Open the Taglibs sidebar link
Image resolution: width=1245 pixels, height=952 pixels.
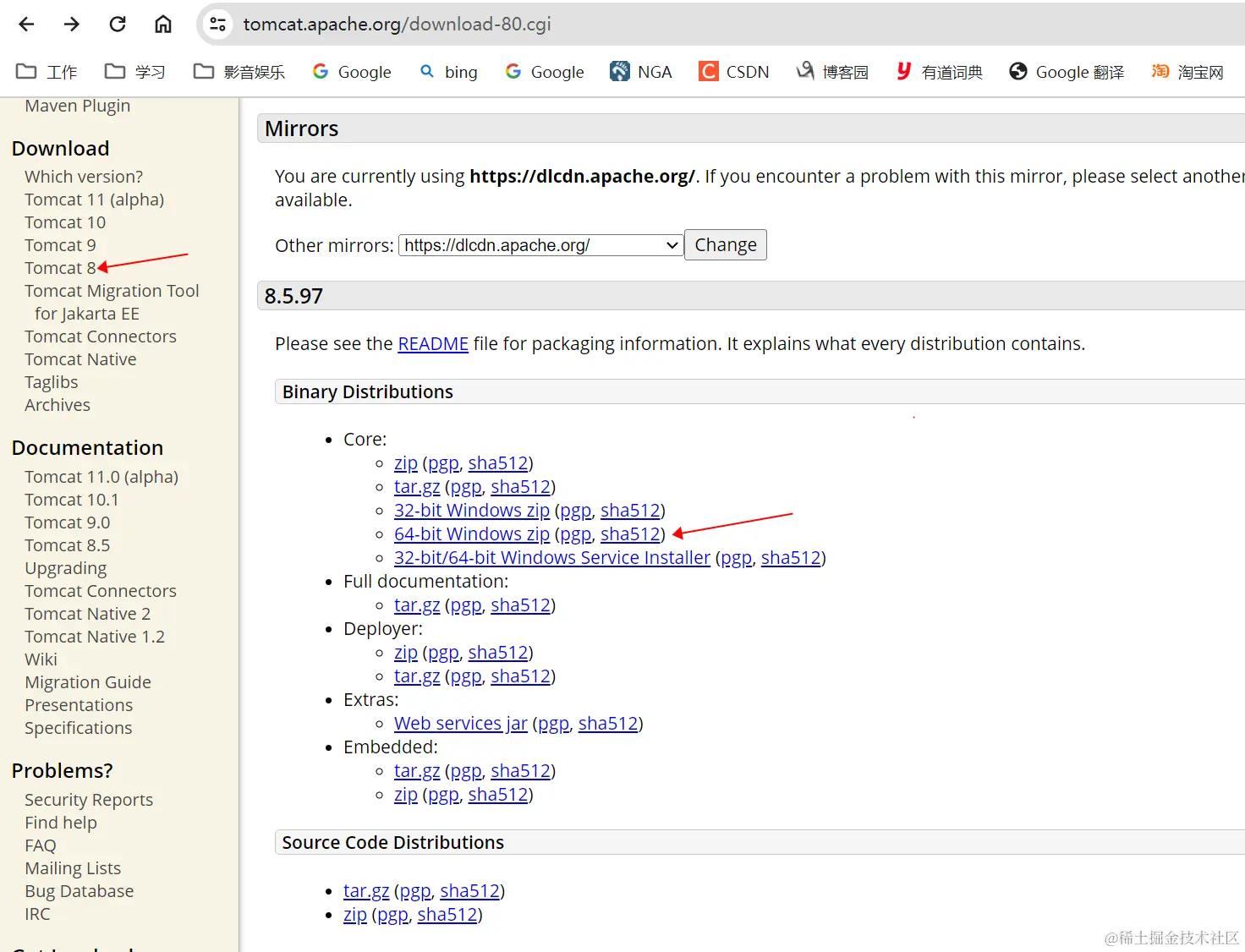[x=52, y=382]
